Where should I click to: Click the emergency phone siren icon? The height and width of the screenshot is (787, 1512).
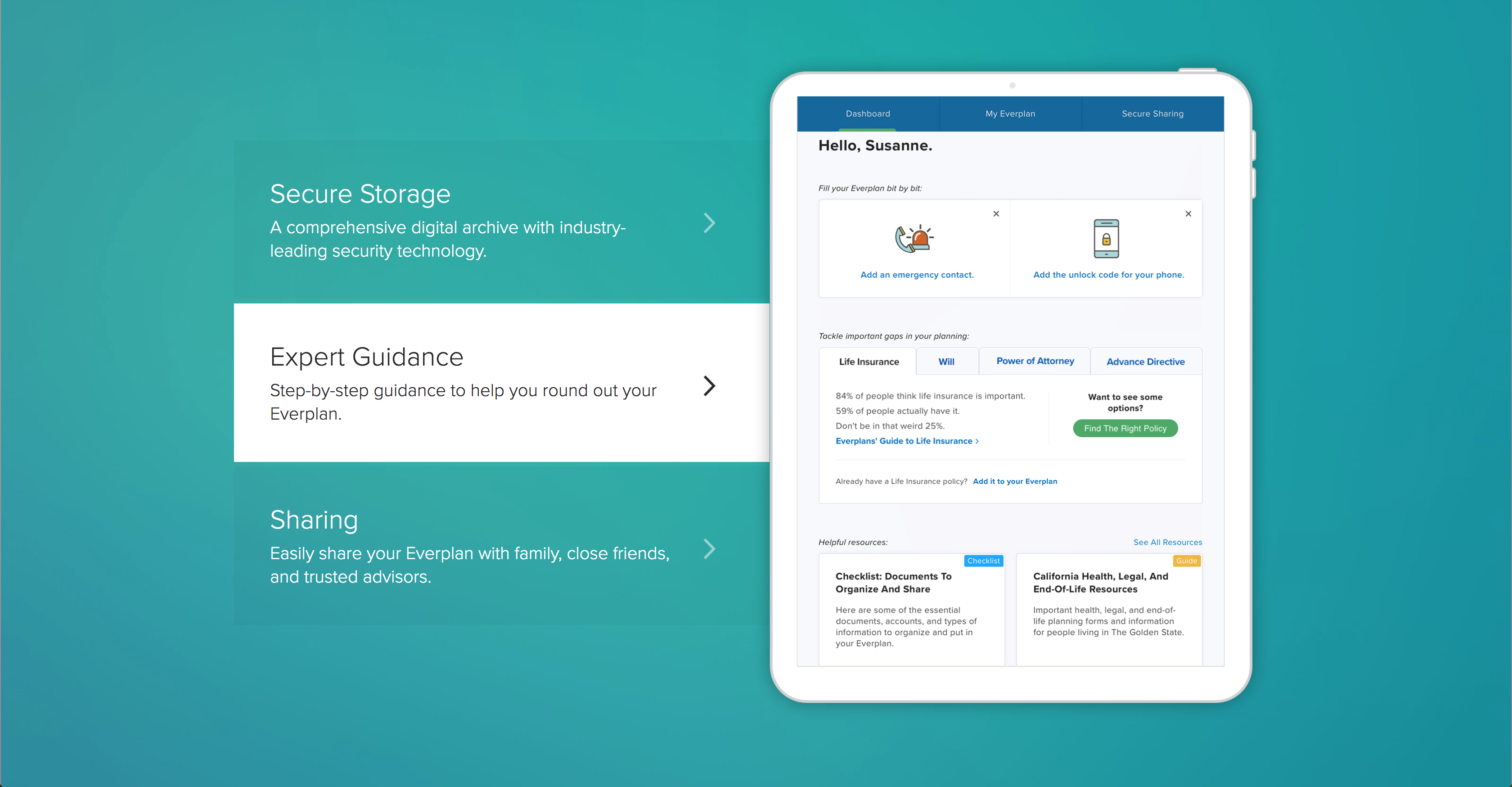(914, 239)
